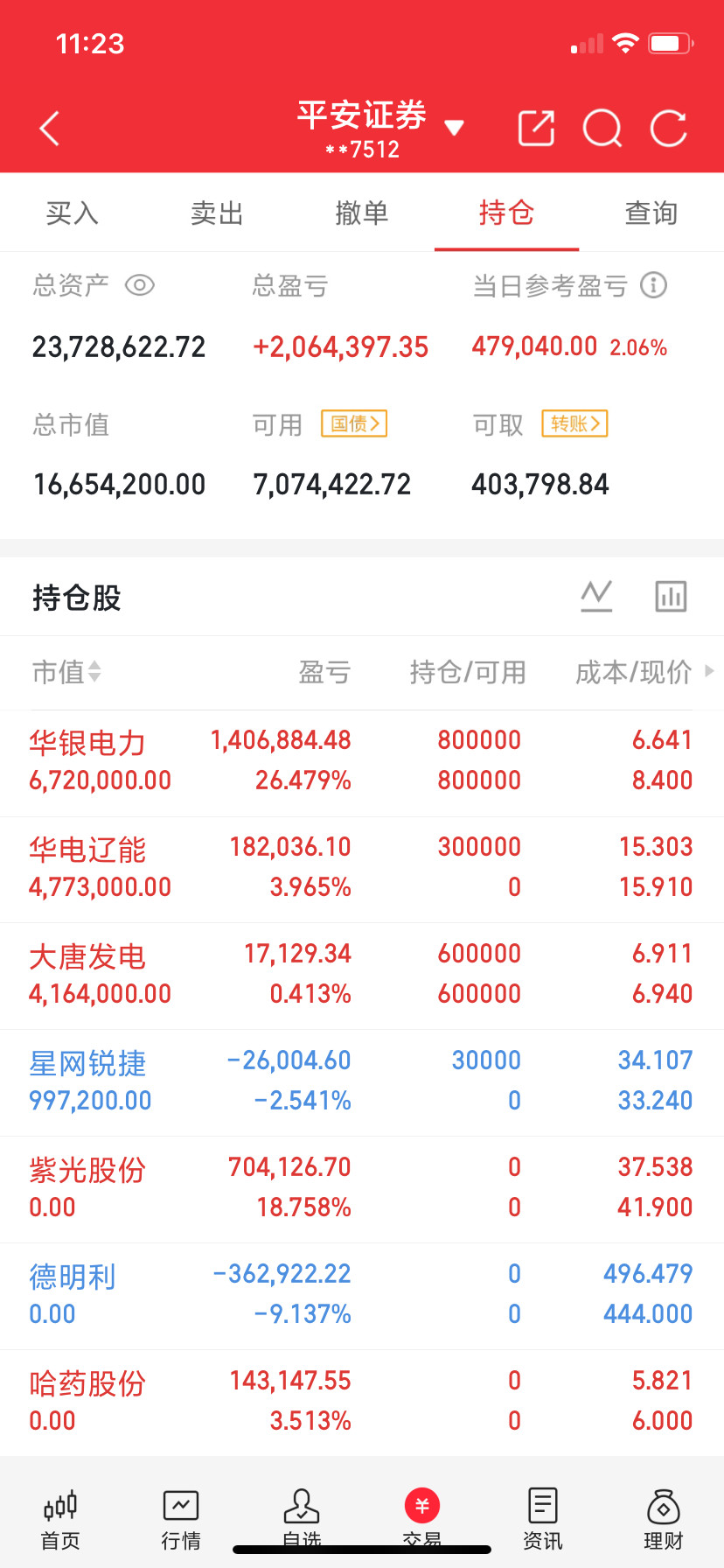Tap the 成本/现价 column header
This screenshot has width=724, height=1568.
point(633,672)
